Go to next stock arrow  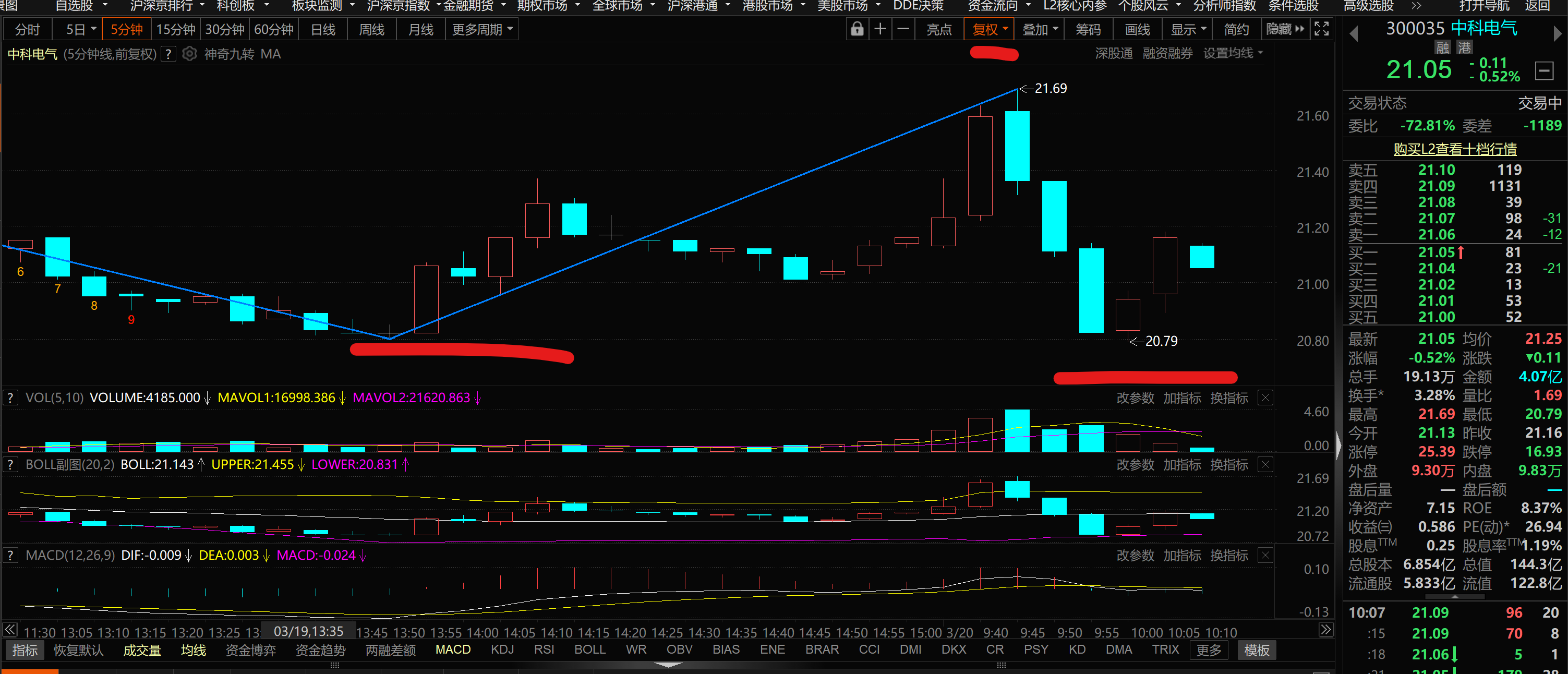[x=1558, y=33]
